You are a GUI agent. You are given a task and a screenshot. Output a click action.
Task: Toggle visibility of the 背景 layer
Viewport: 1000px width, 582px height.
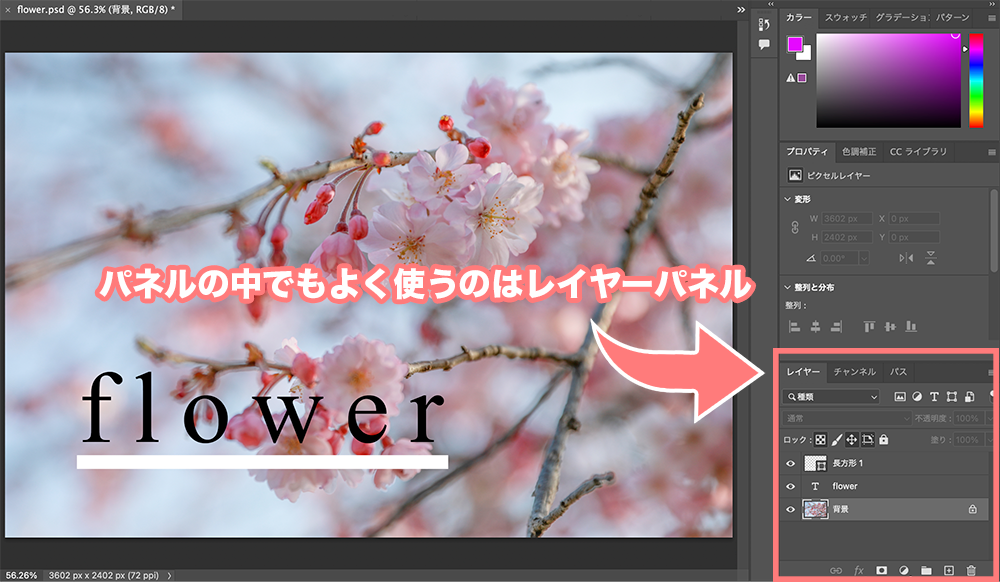[x=792, y=509]
